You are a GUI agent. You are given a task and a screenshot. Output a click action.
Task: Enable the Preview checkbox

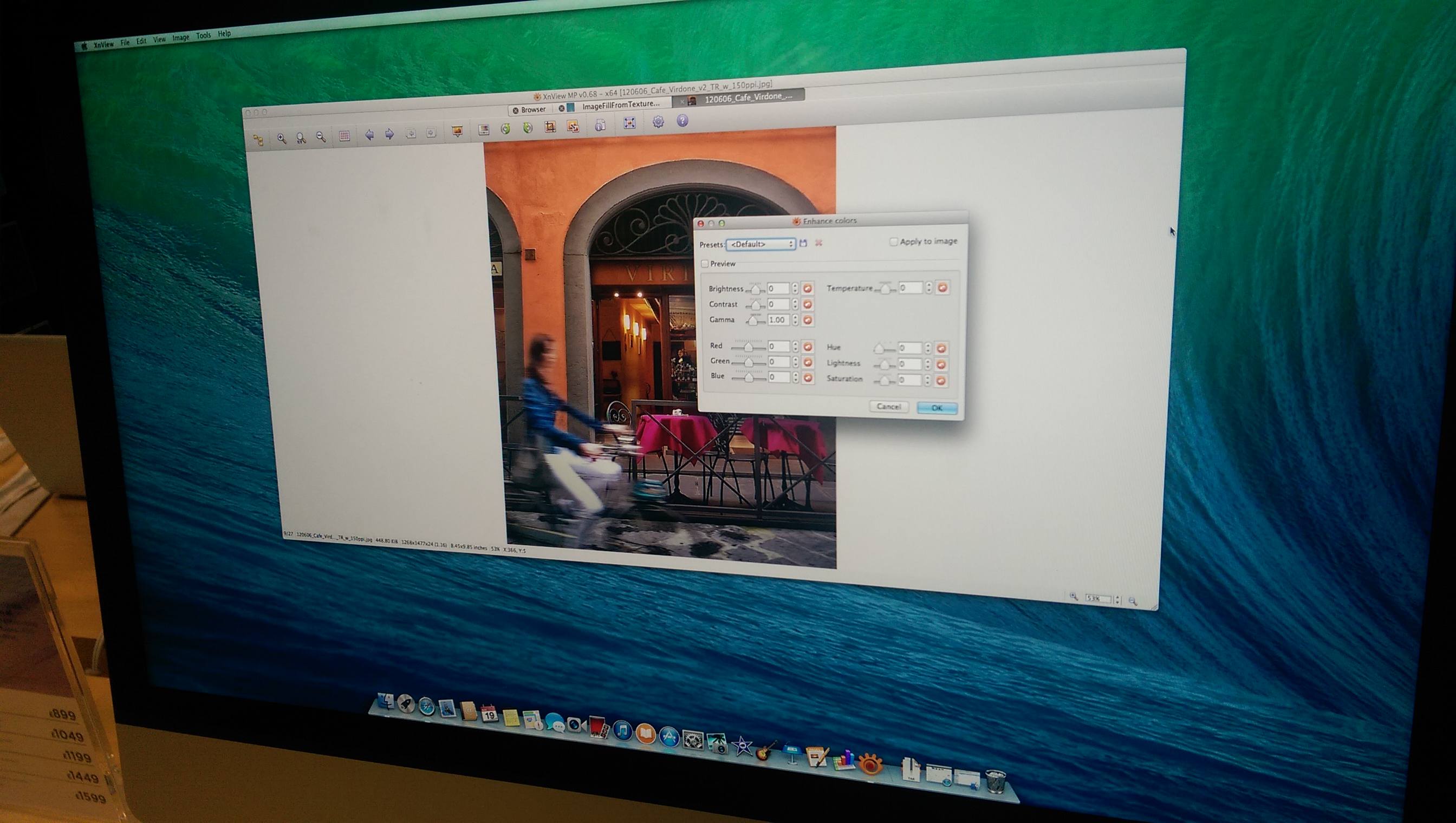(705, 264)
